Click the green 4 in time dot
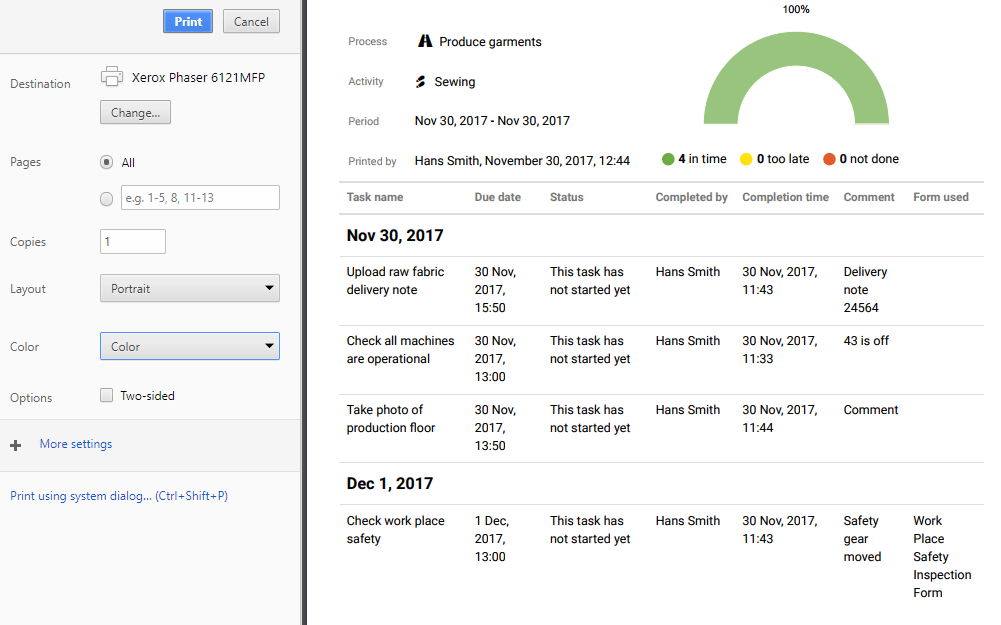 click(668, 159)
